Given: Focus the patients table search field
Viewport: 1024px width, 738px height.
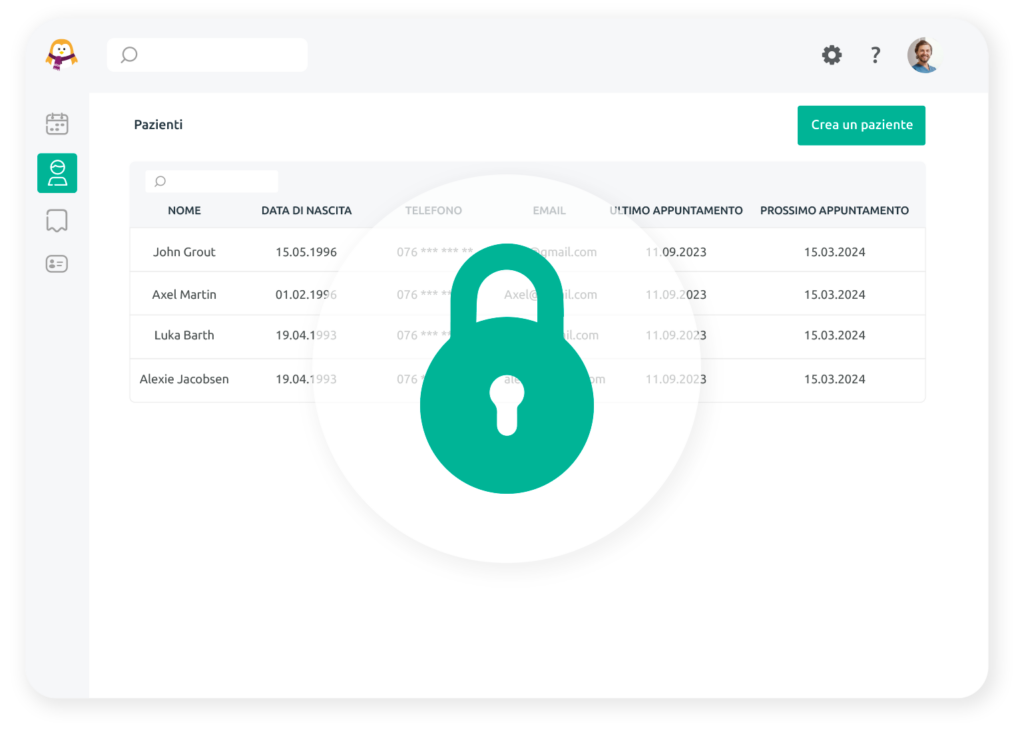Looking at the screenshot, I should click(x=212, y=181).
